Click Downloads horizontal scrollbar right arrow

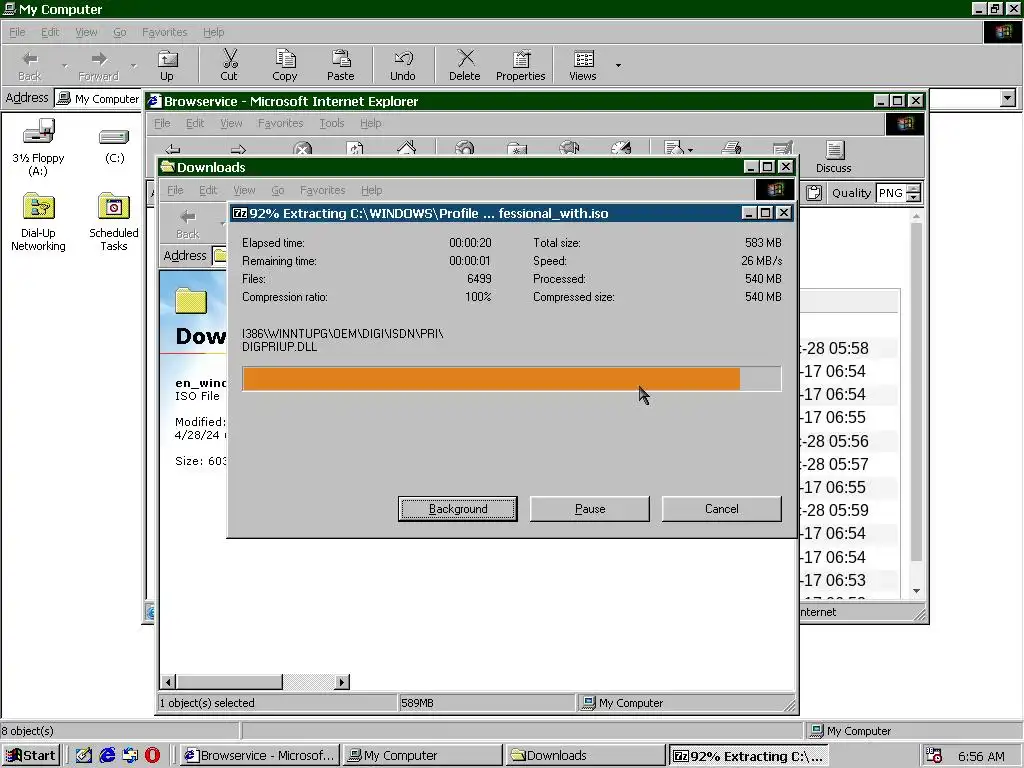click(x=342, y=682)
